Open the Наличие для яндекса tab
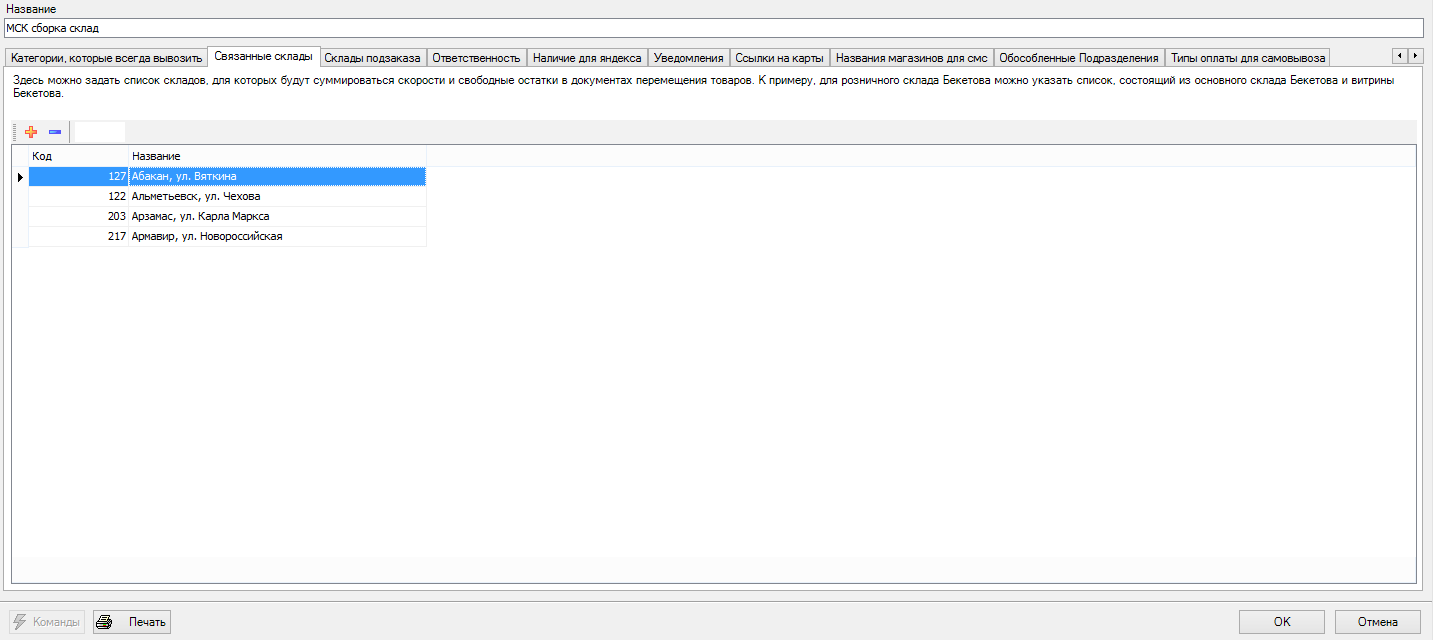This screenshot has height=640, width=1434. (587, 58)
